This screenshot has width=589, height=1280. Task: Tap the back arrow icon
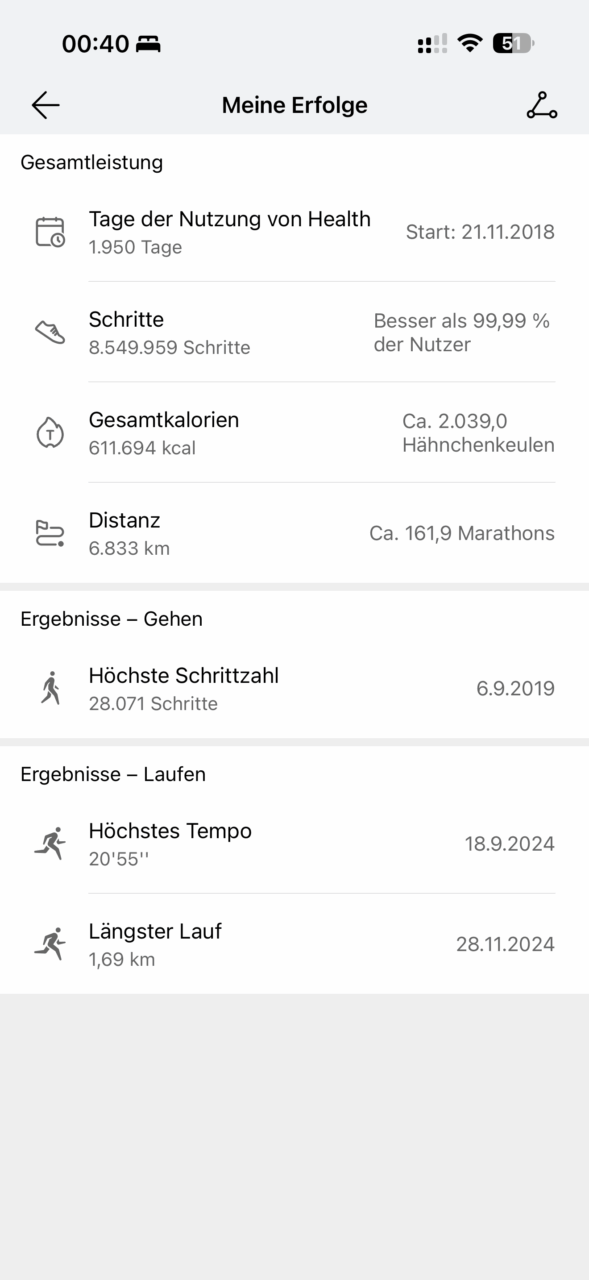(45, 105)
